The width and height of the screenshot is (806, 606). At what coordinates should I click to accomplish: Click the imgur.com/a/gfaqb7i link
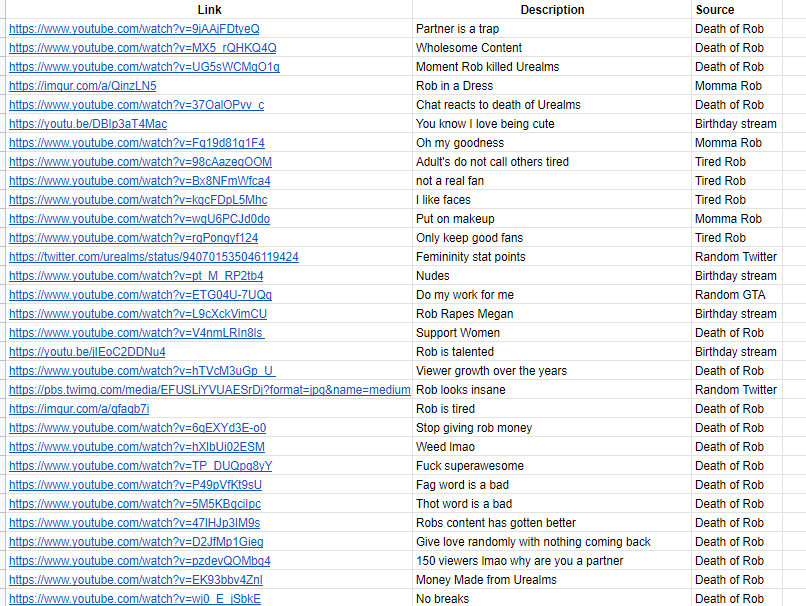click(79, 409)
